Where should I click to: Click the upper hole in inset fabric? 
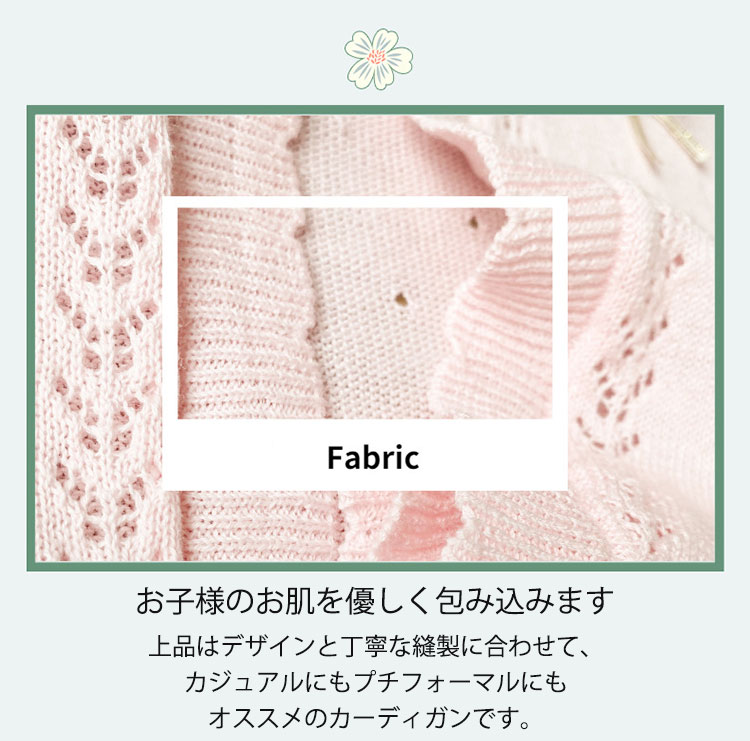tap(474, 221)
